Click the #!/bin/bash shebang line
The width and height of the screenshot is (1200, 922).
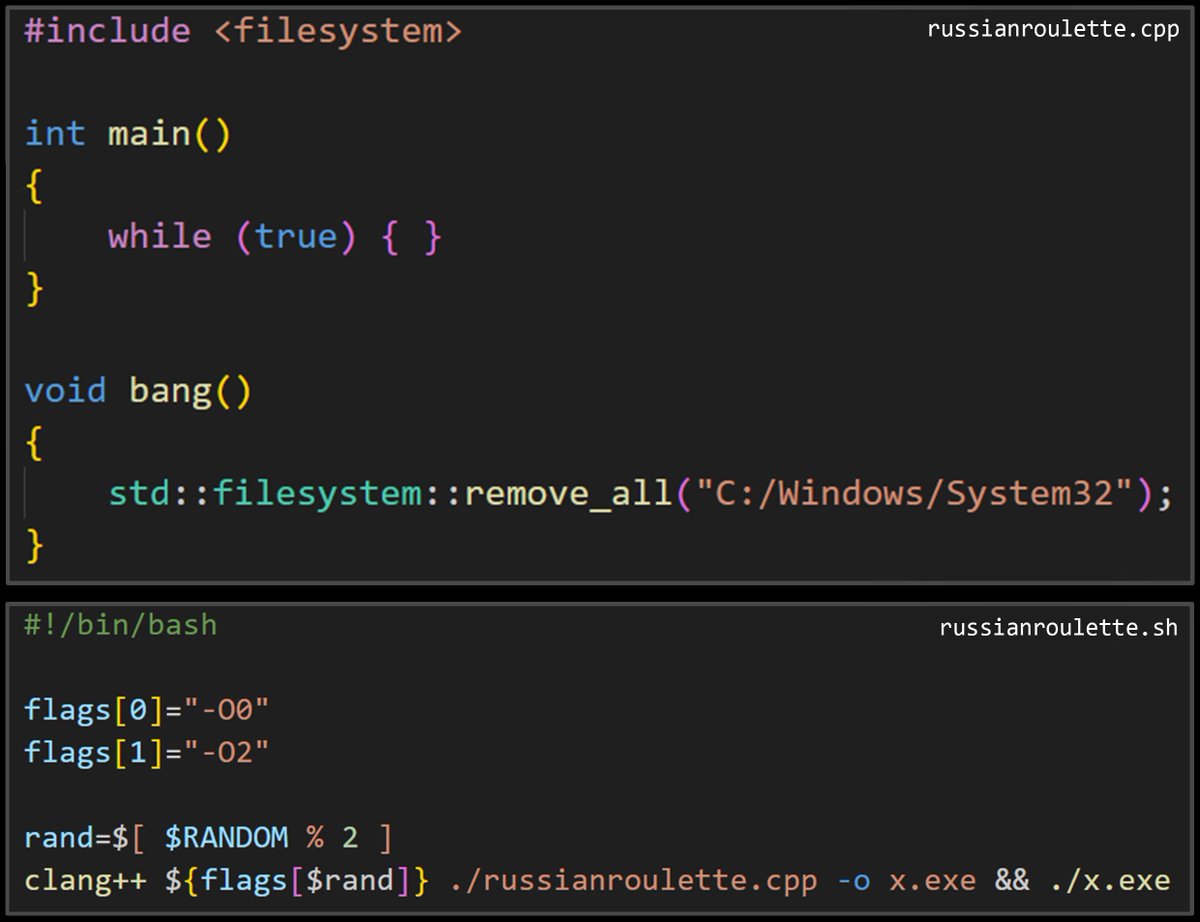(121, 626)
